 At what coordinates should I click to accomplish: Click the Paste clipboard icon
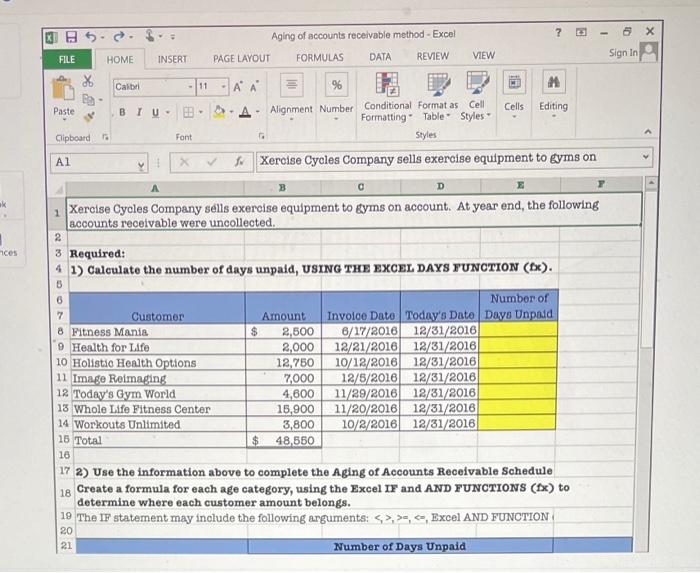pos(63,88)
